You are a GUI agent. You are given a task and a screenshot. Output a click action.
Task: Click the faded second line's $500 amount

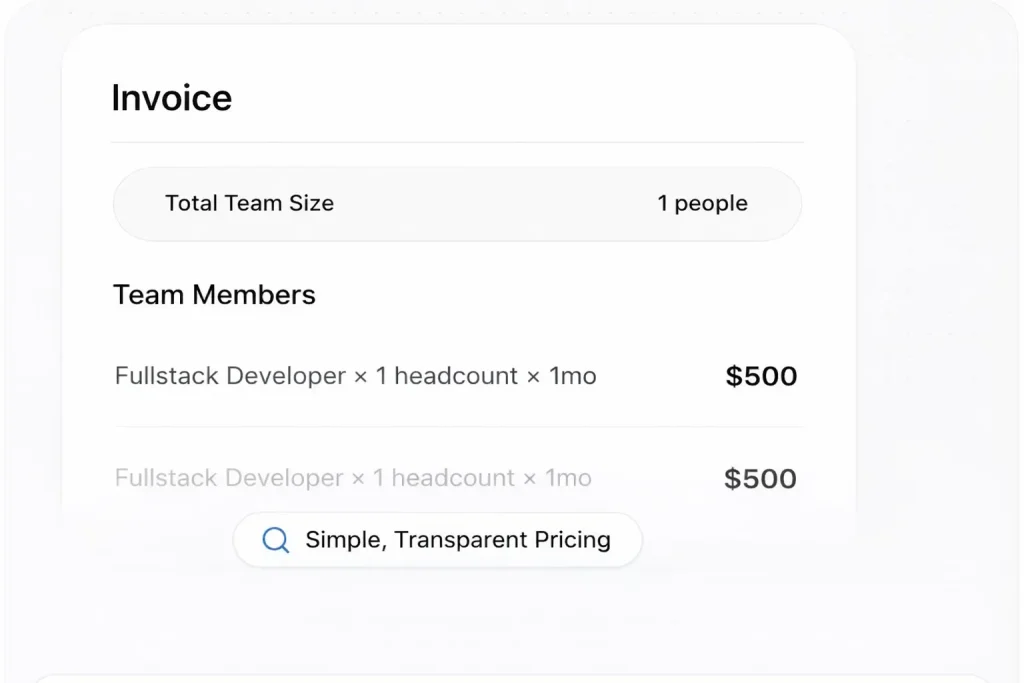pyautogui.click(x=760, y=479)
